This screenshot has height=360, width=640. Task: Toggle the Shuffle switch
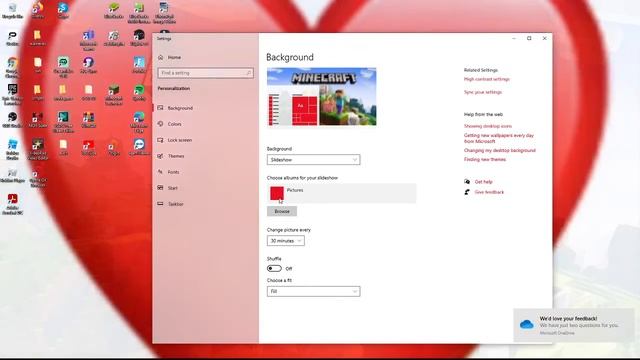(x=274, y=269)
